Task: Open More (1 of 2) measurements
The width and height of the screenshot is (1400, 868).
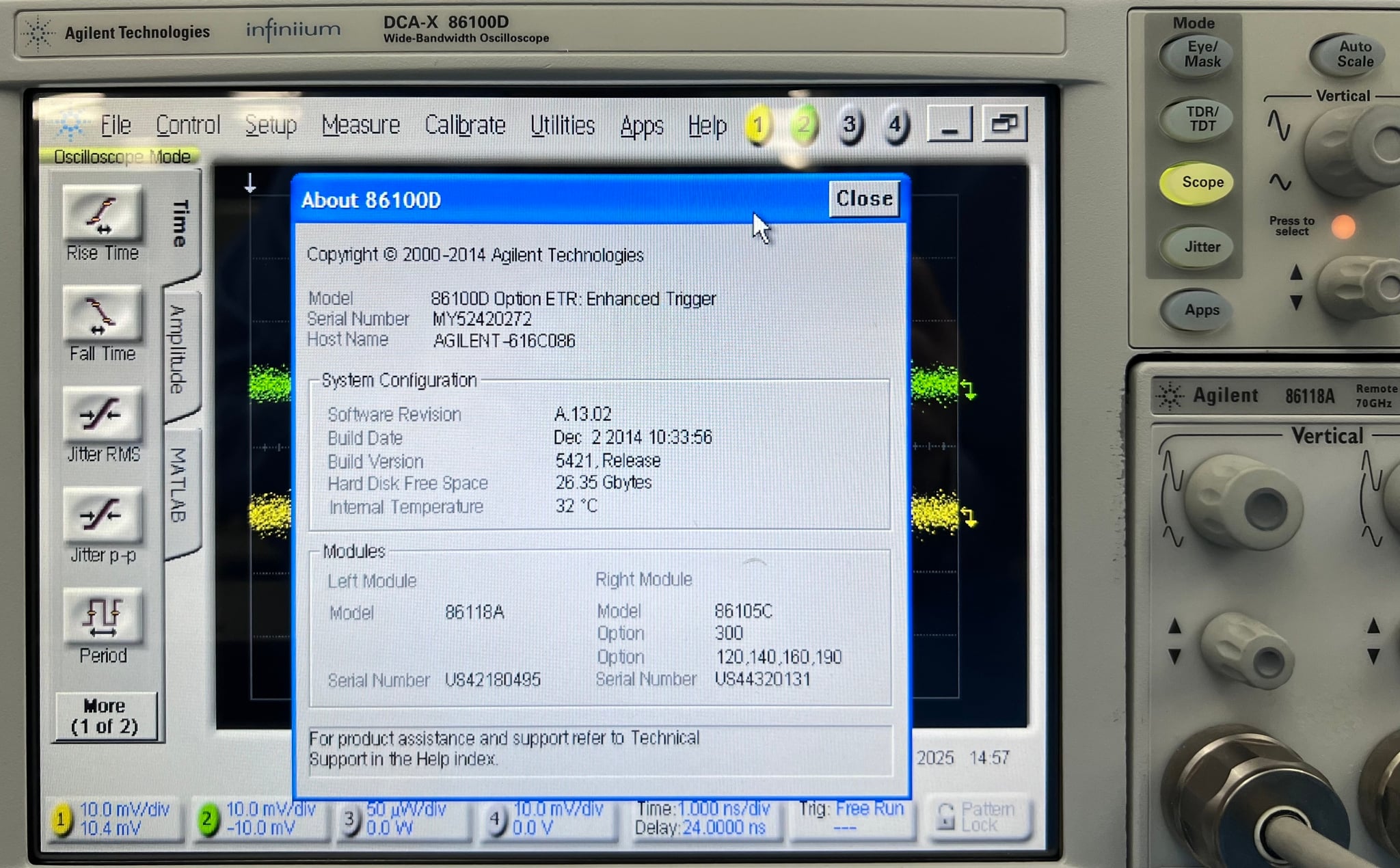Action: click(x=105, y=716)
